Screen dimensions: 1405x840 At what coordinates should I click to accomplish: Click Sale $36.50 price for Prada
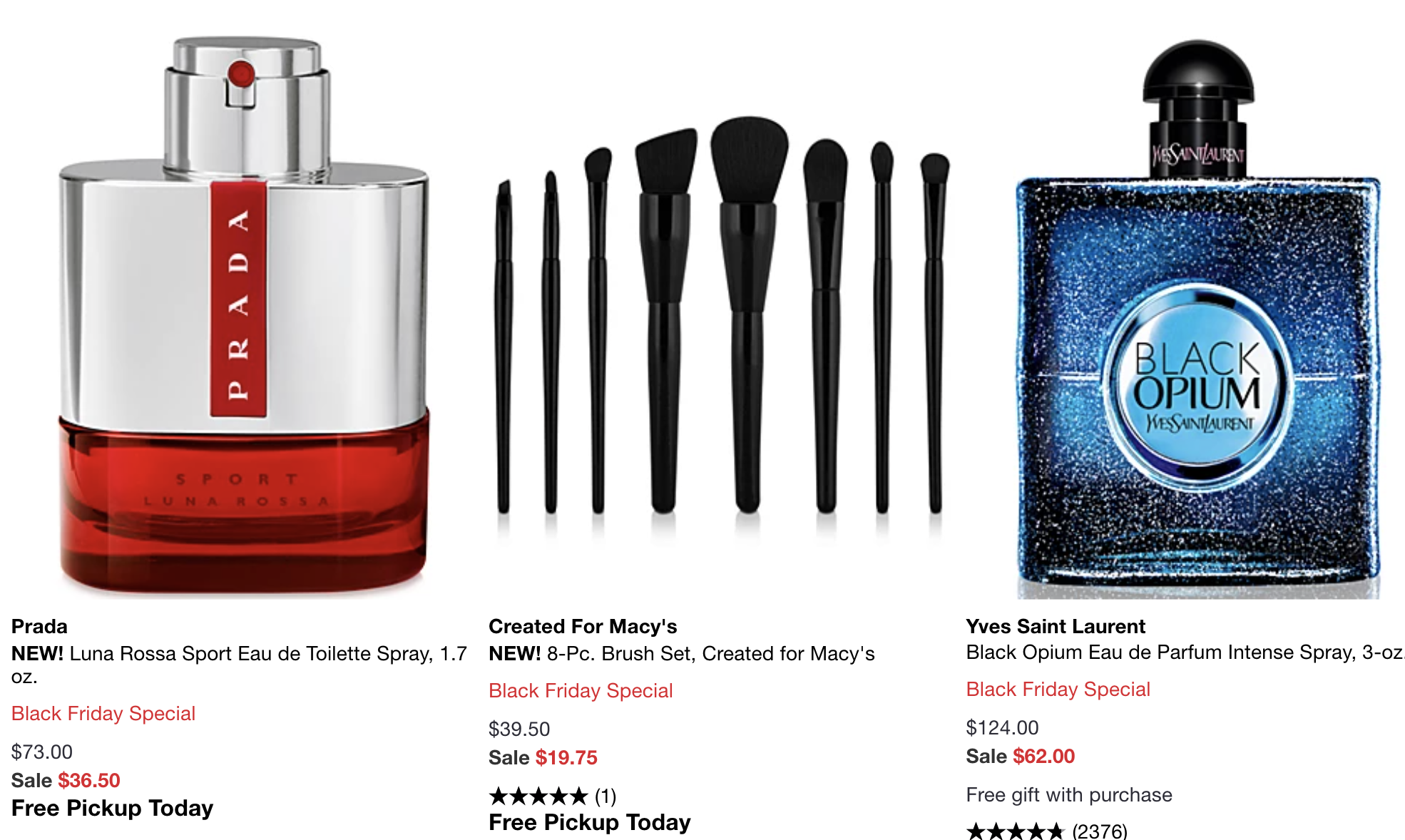pos(66,780)
